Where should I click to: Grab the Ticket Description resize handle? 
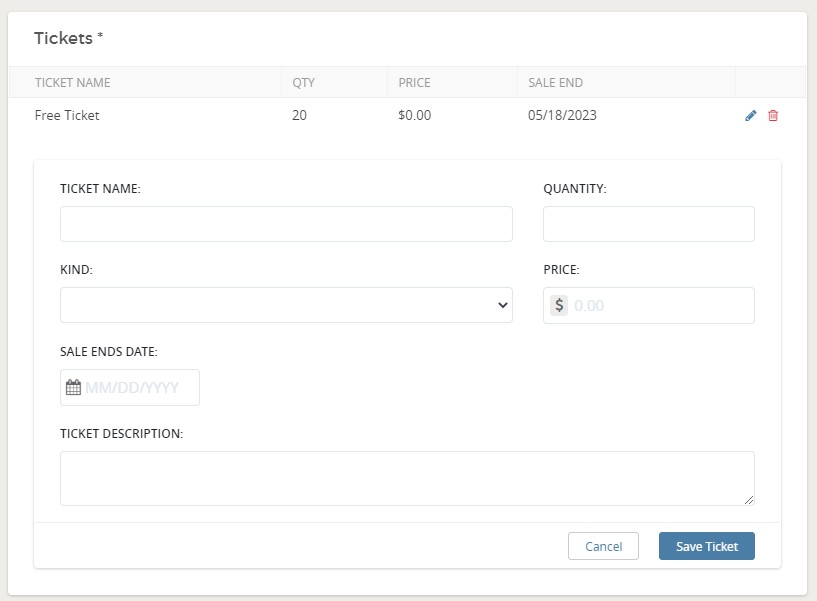(748, 499)
